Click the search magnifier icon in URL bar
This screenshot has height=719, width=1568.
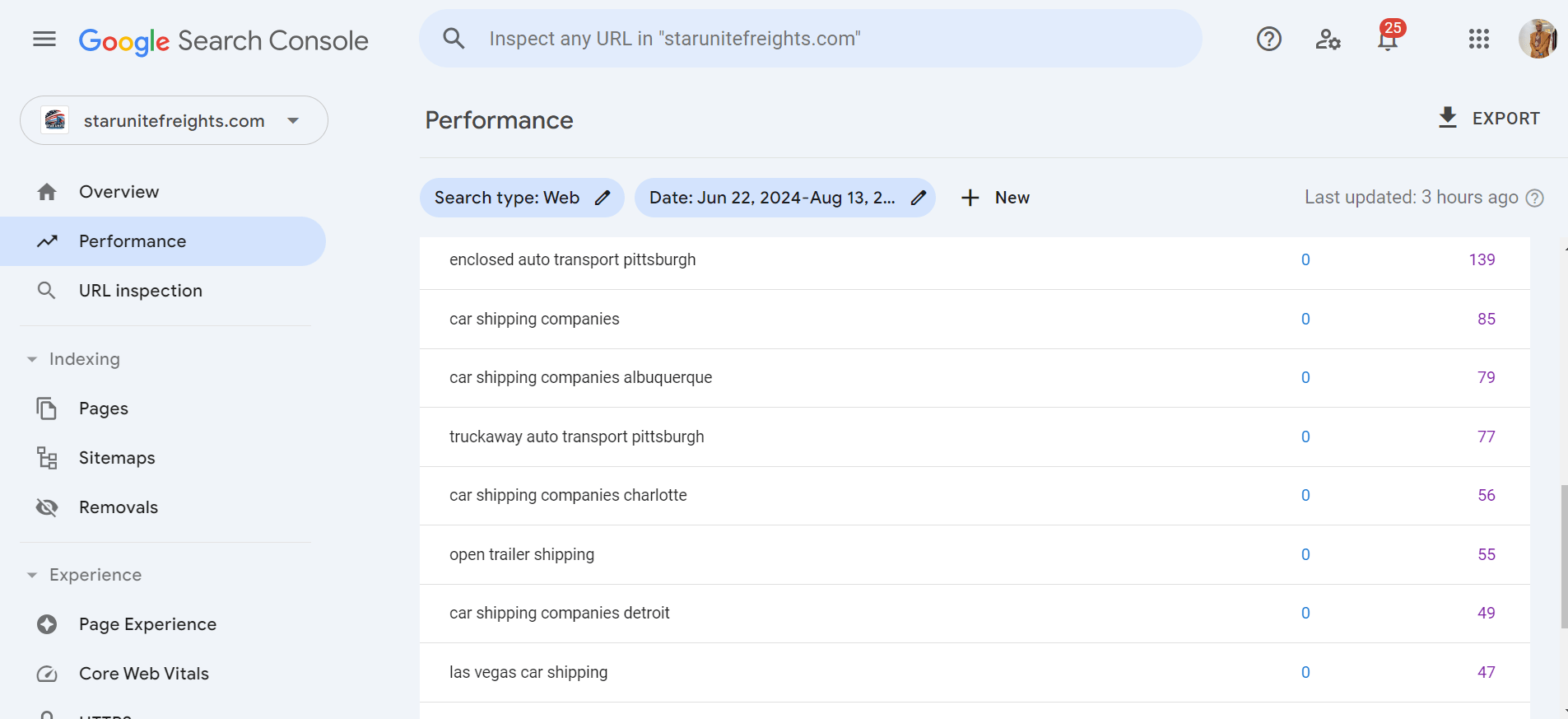pyautogui.click(x=454, y=38)
